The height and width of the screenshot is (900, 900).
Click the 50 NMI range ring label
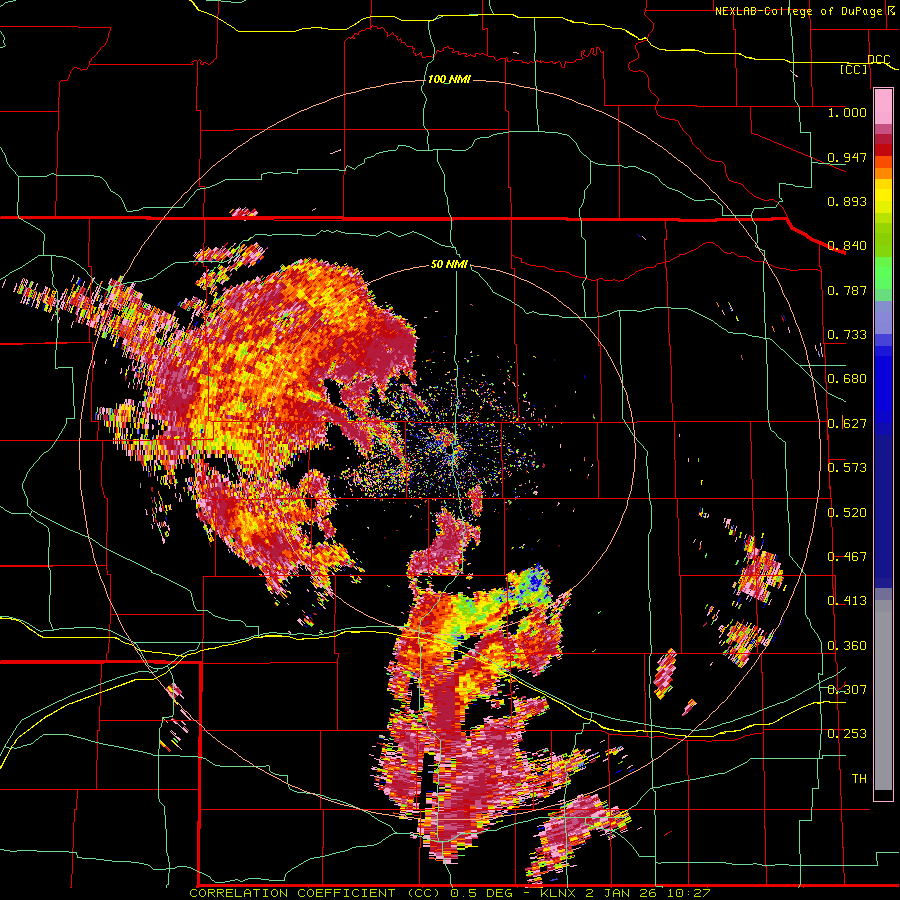click(449, 264)
